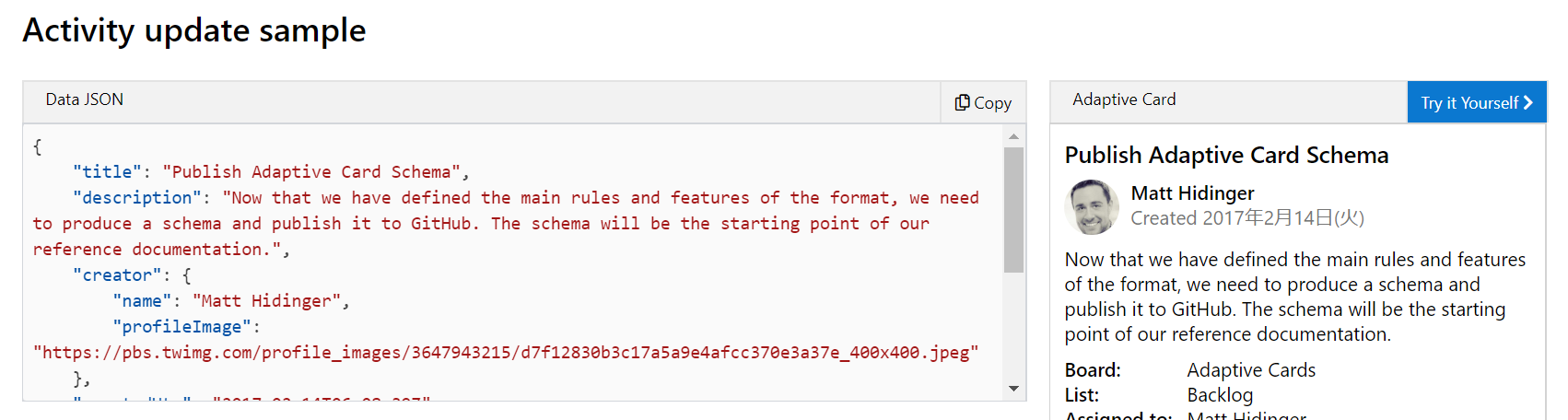The width and height of the screenshot is (1568, 420).
Task: Click the Try it Yourself button
Action: coord(1477,102)
